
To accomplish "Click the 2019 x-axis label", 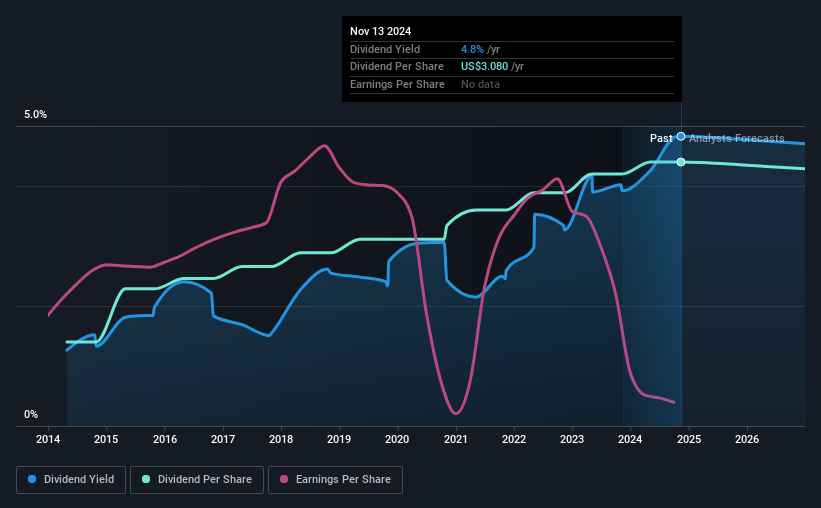I will [339, 439].
